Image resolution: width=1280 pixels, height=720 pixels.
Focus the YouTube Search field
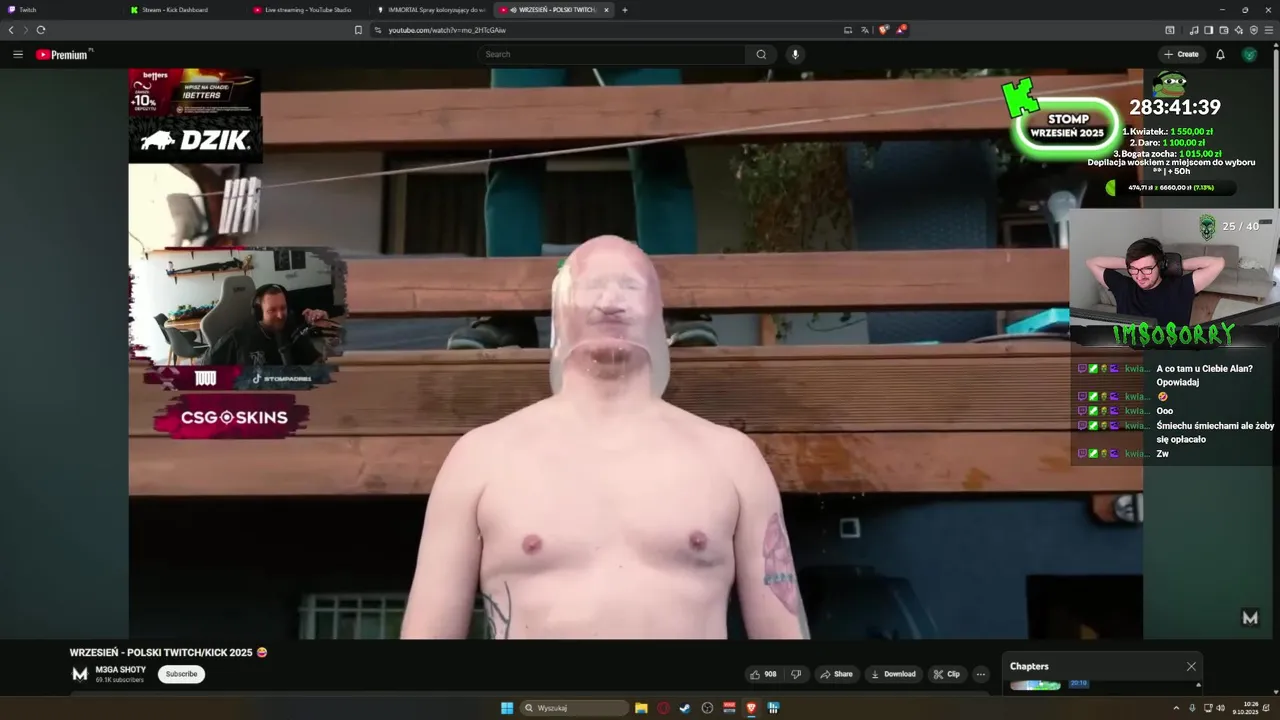click(x=612, y=54)
